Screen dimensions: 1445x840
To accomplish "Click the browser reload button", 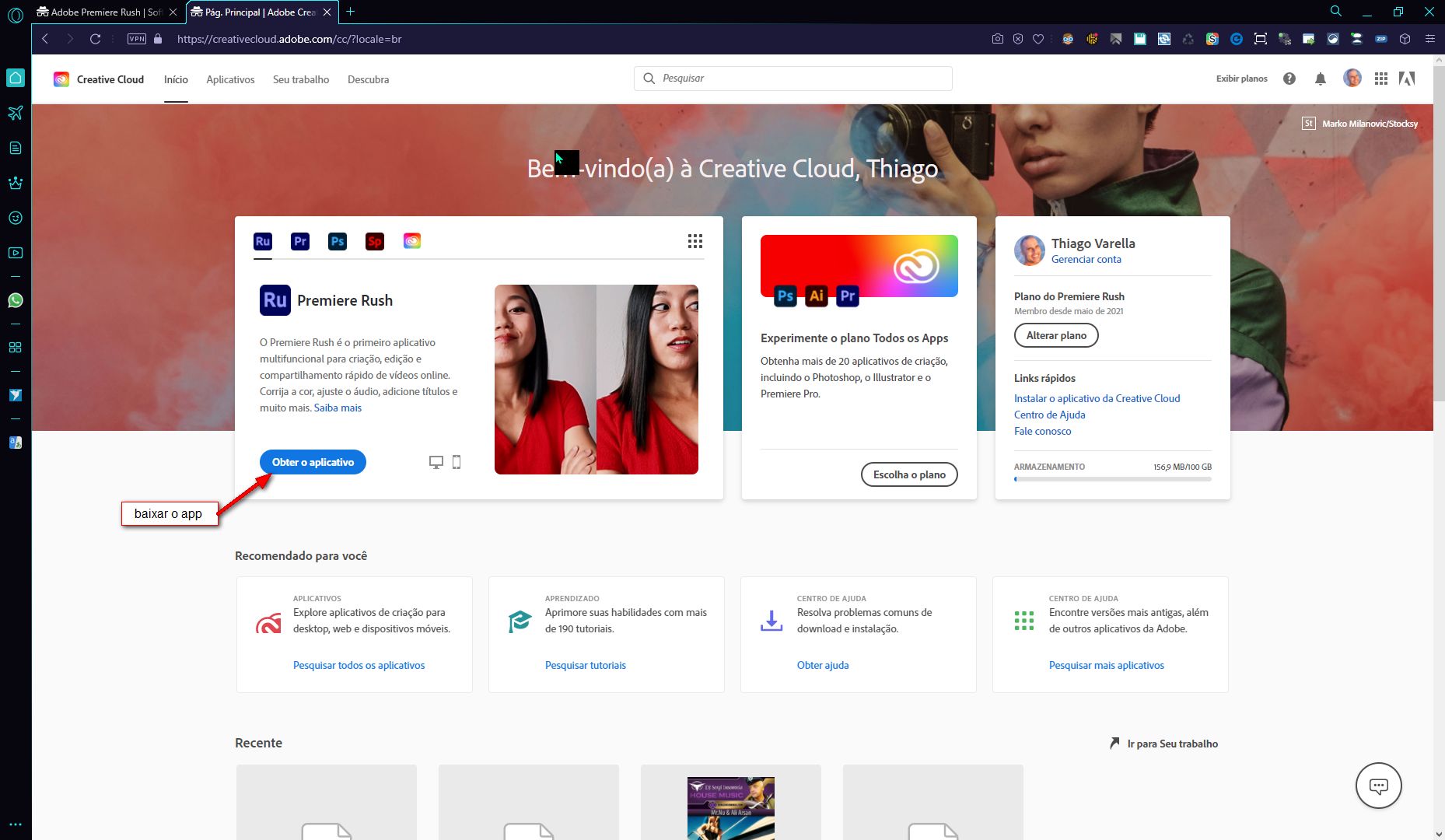I will tap(95, 39).
